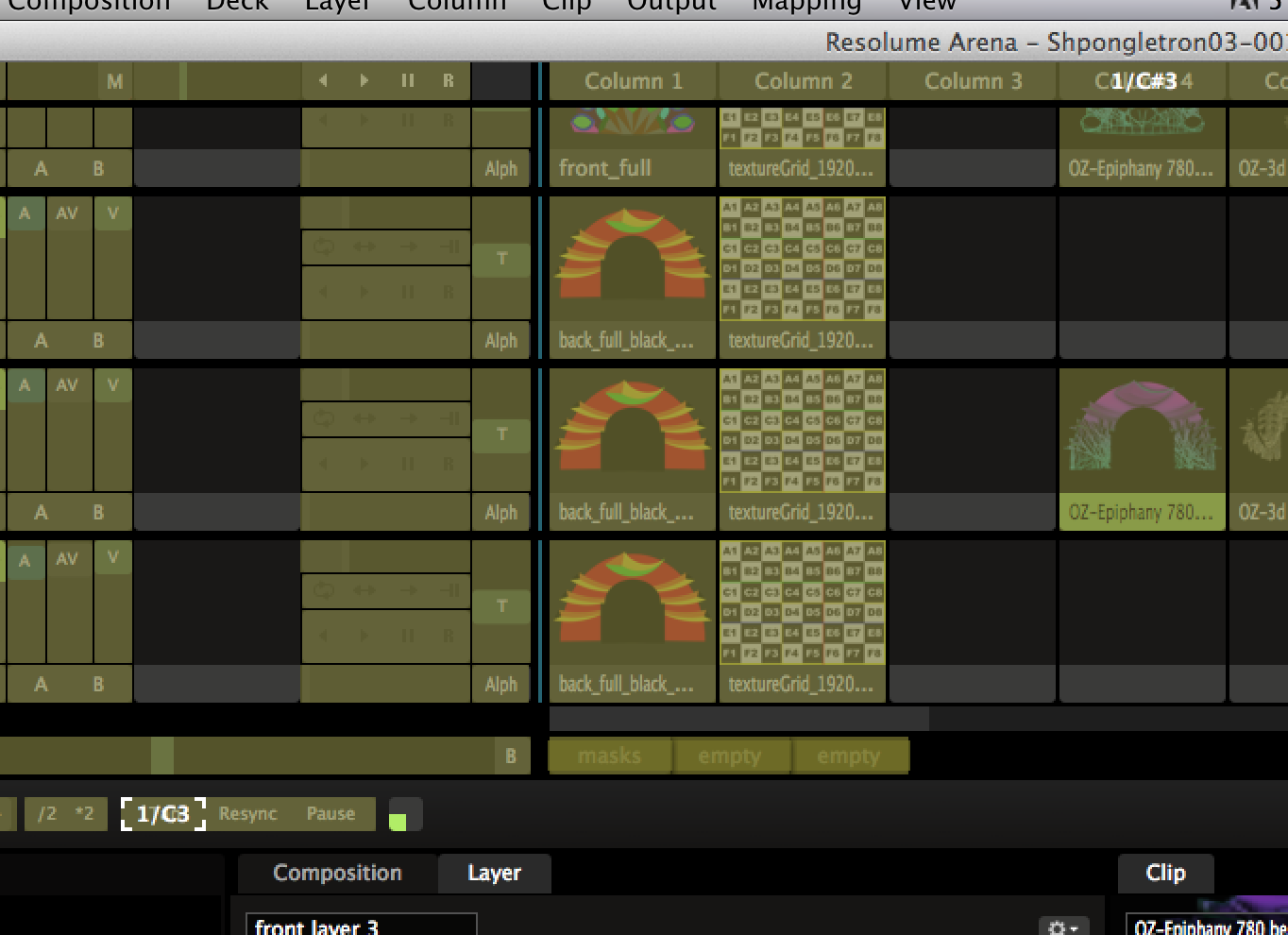
Task: Click the green BPM beat indicator
Action: point(398,822)
